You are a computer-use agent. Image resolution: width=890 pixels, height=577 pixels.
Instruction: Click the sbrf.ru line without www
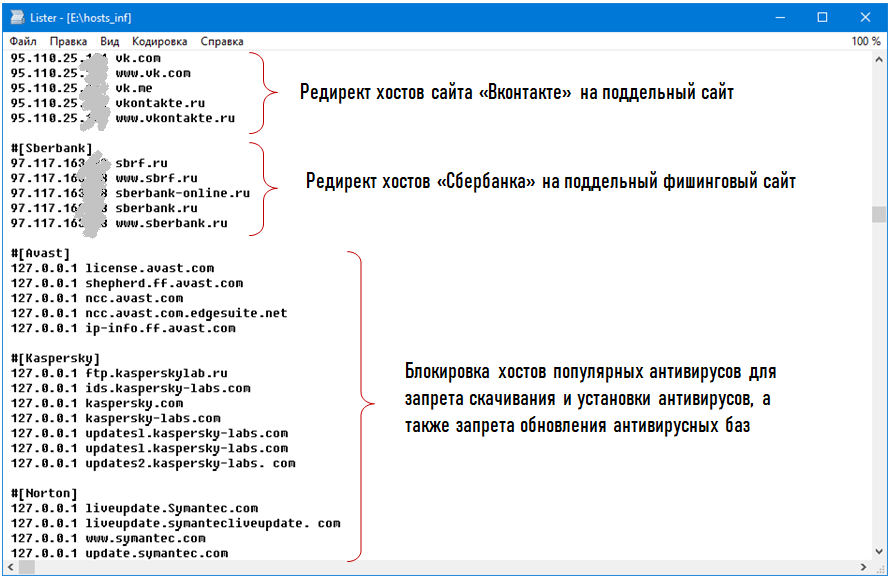(x=89, y=163)
